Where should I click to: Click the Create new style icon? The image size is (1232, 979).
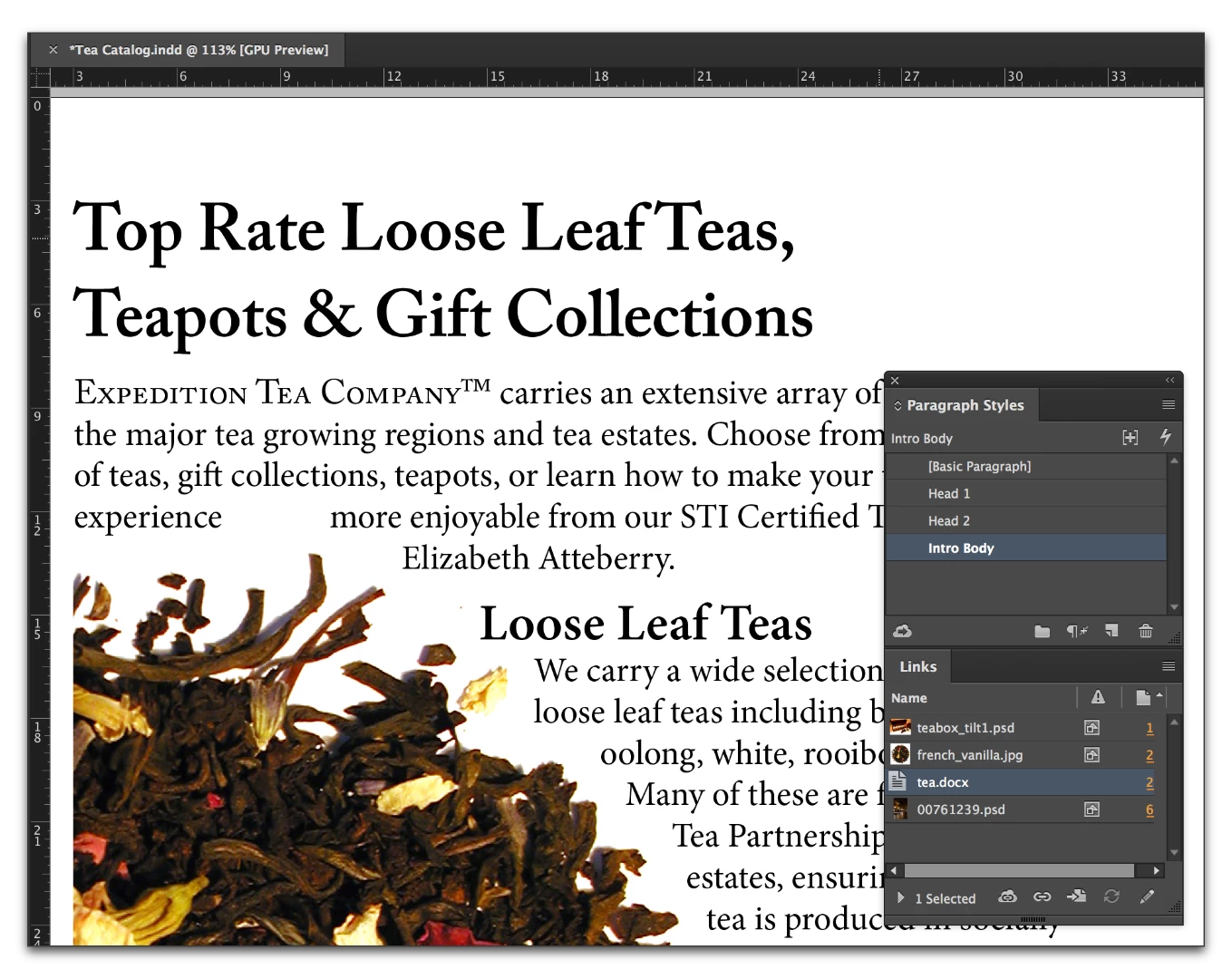pyautogui.click(x=1111, y=631)
